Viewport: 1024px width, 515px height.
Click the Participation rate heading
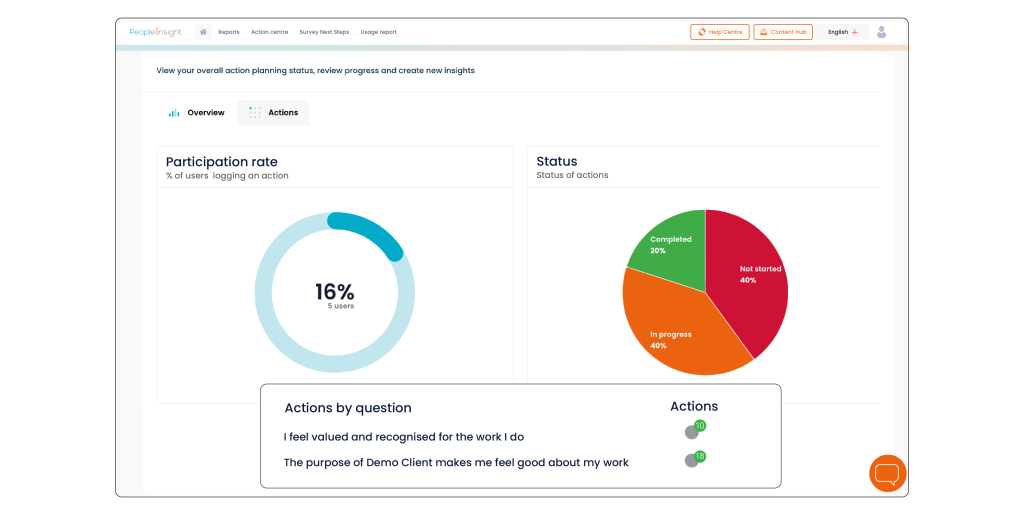pos(221,162)
